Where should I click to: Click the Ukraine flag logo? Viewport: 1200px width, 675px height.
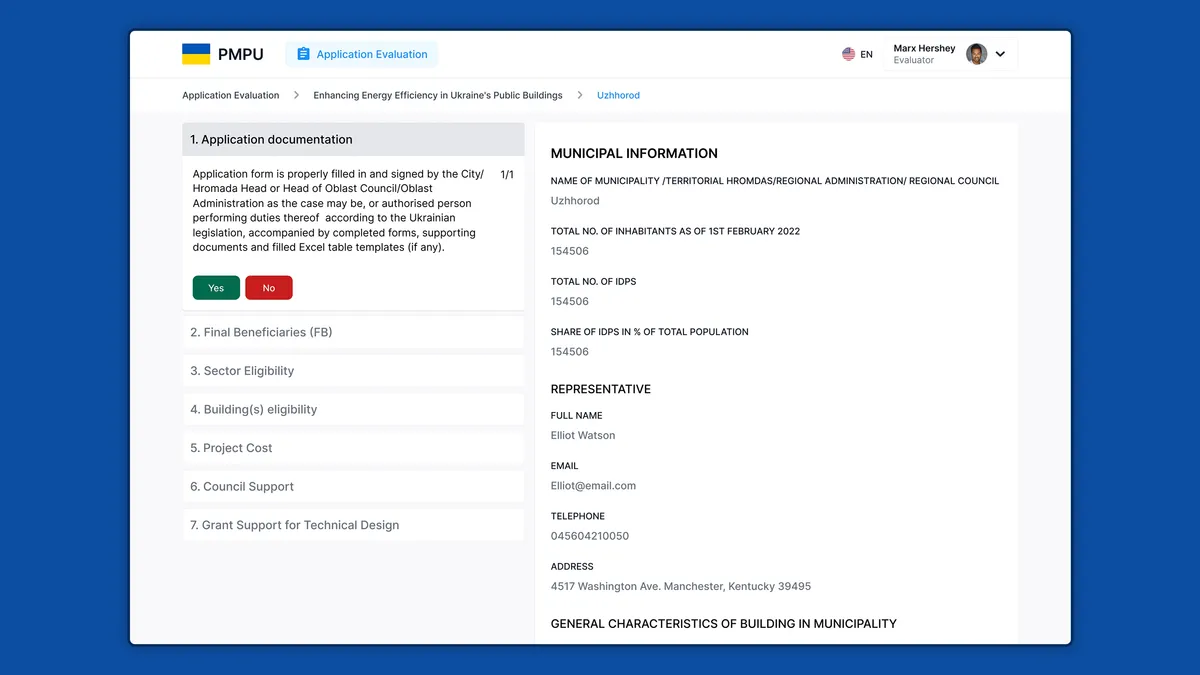click(196, 54)
